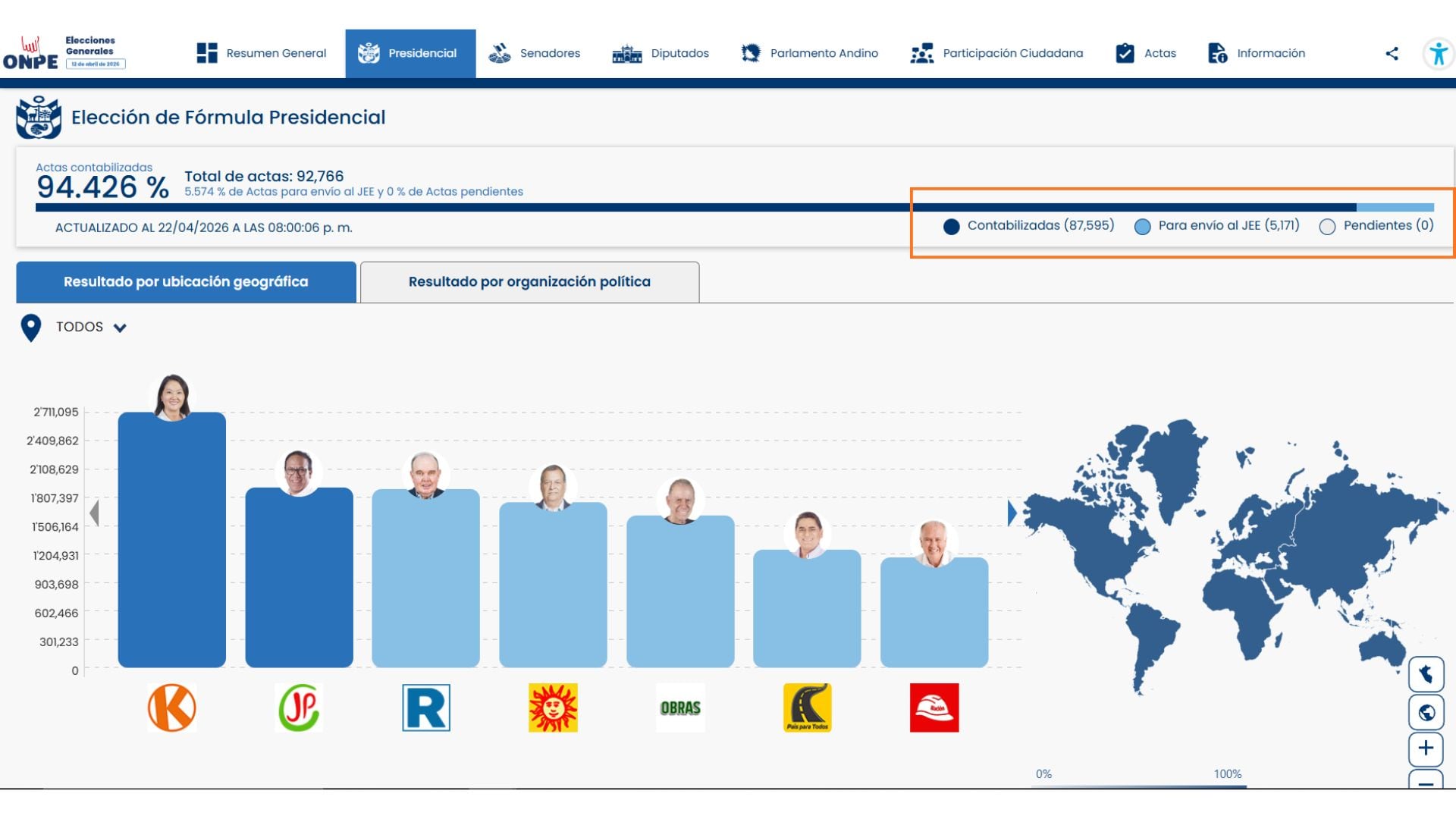Screen dimensions: 1456x819
Task: Click the Participación Ciudadana icon
Action: (921, 53)
